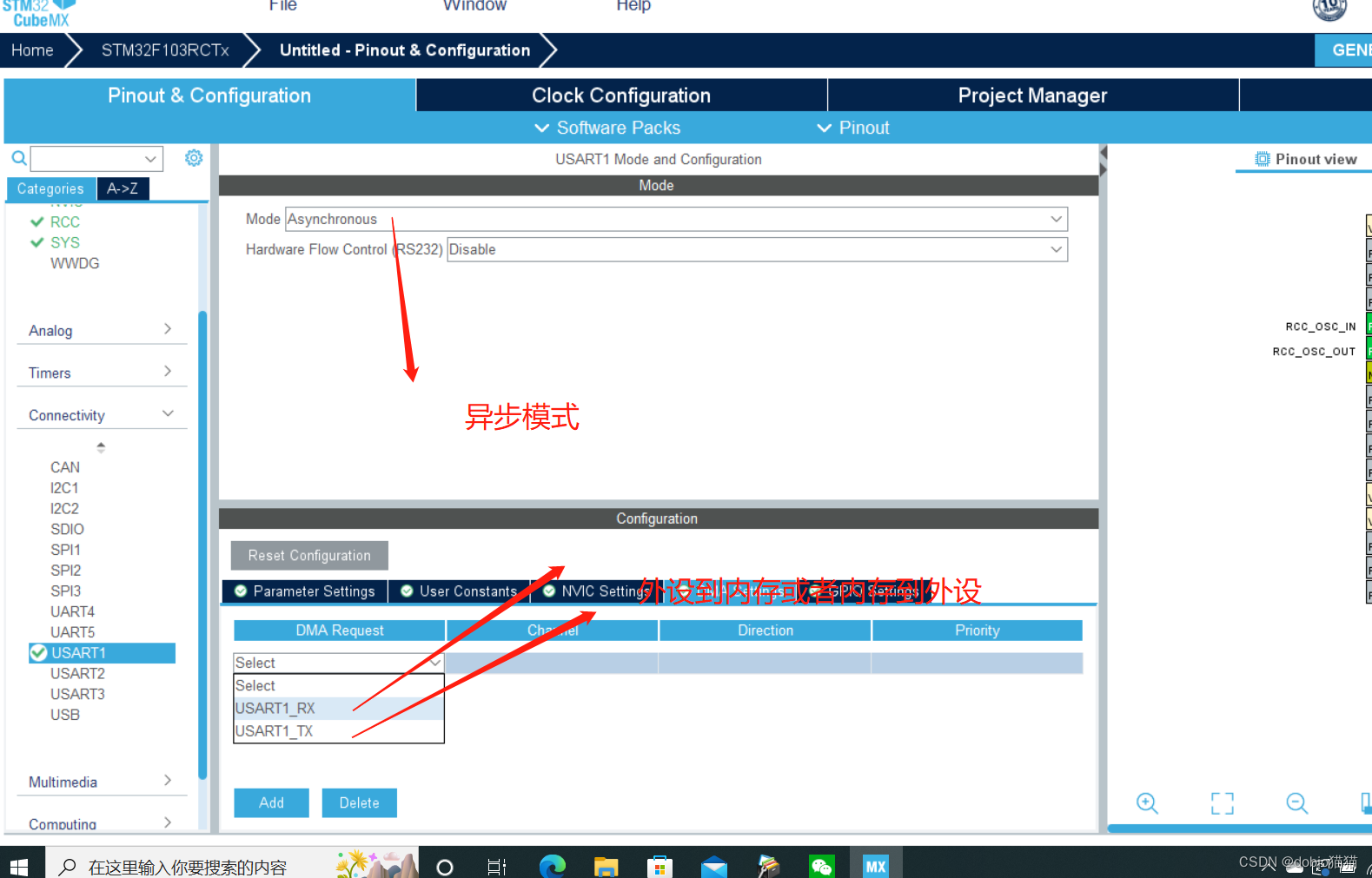This screenshot has height=878, width=1372.
Task: Fit pinout view to screen
Action: pos(1223,803)
